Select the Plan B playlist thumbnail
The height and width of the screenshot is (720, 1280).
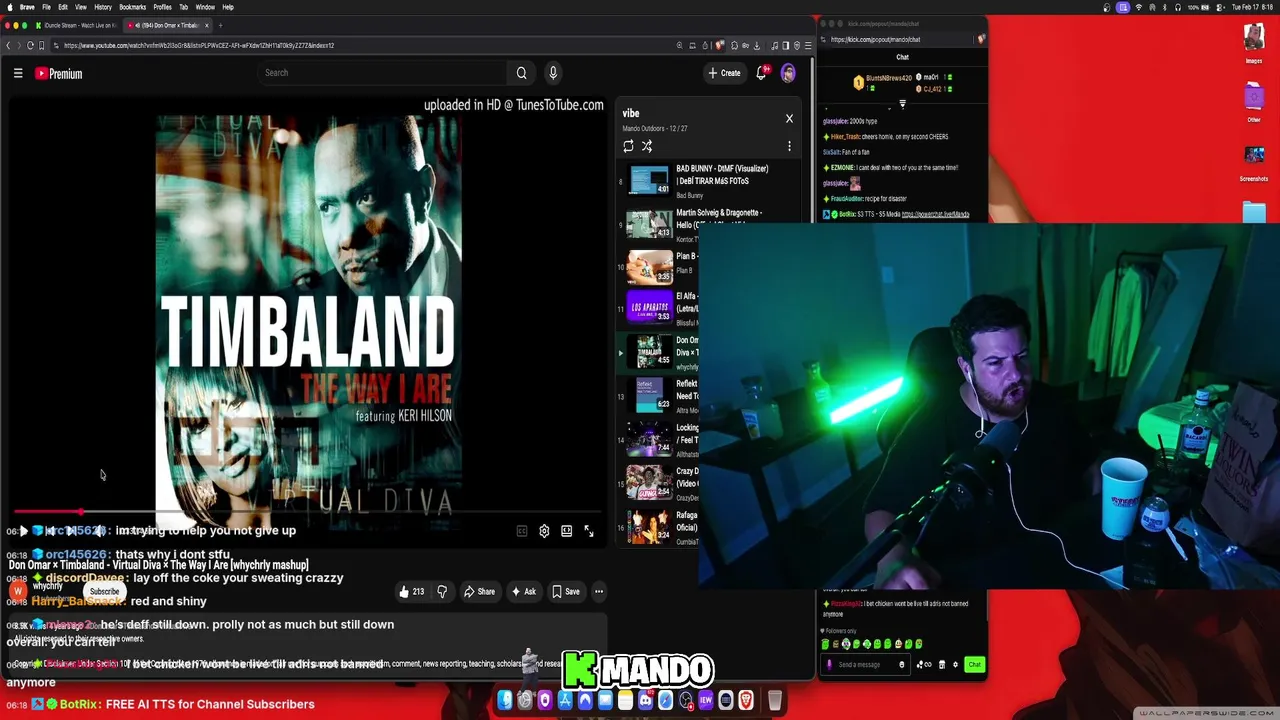(x=649, y=267)
